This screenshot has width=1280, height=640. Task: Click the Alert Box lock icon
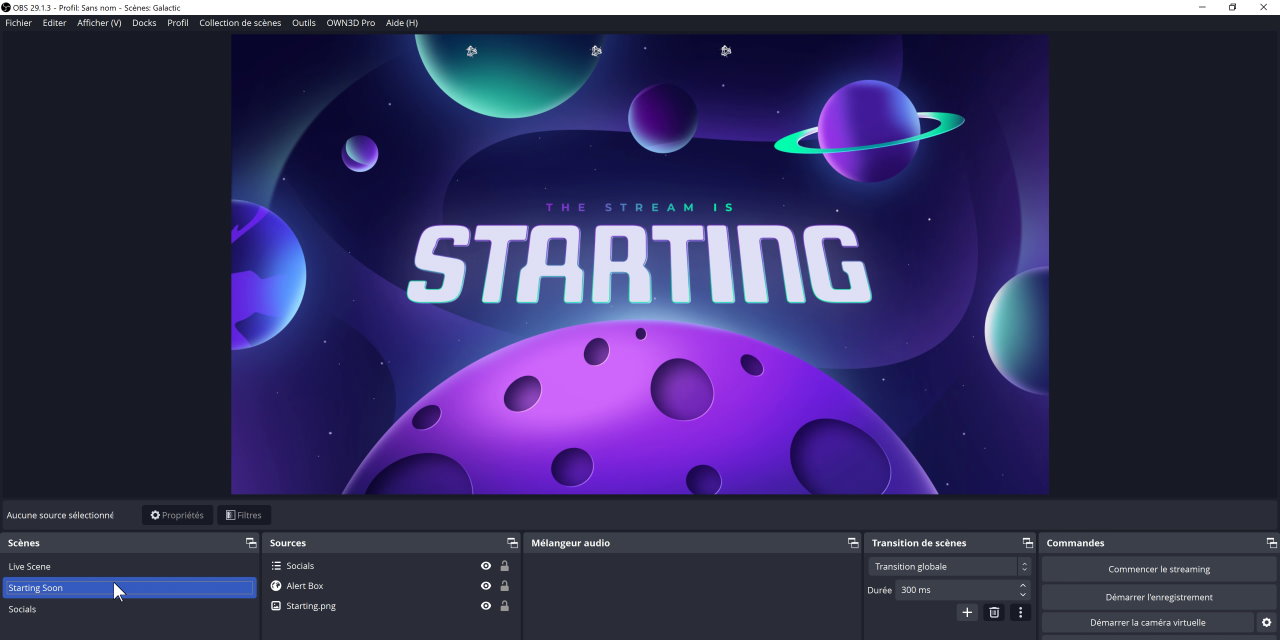505,586
